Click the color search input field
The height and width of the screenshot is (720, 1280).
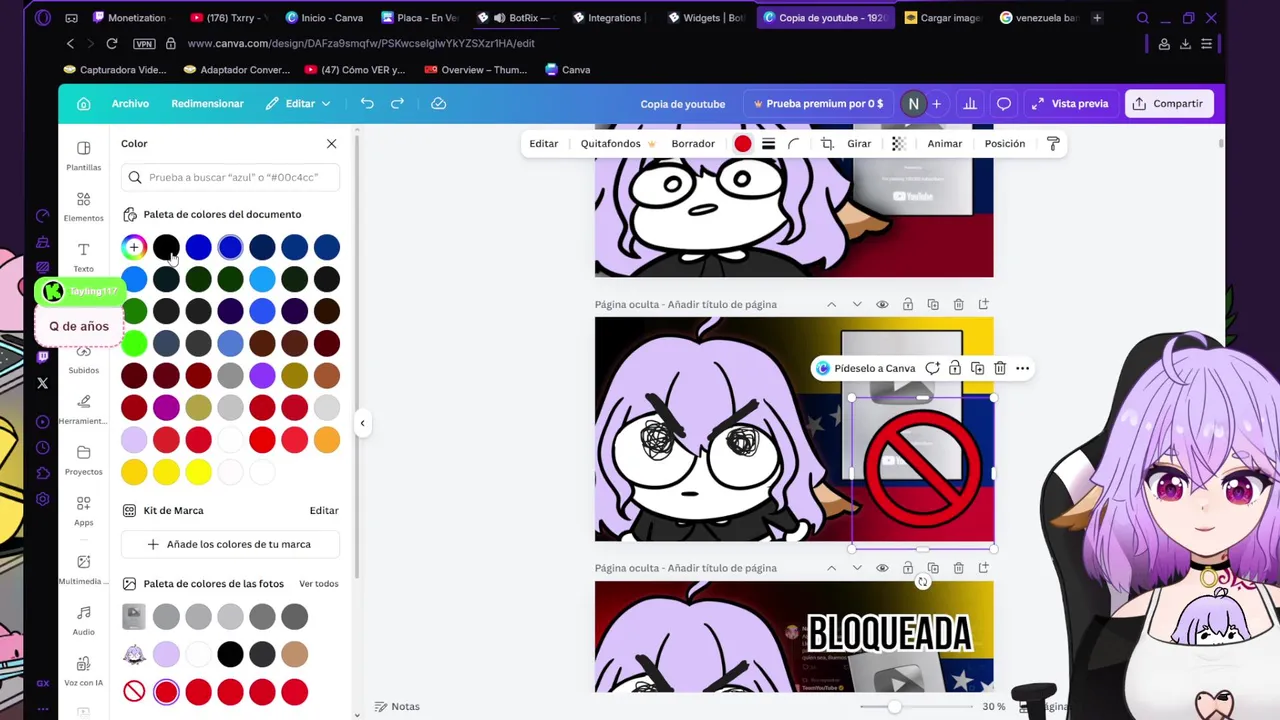point(230,178)
